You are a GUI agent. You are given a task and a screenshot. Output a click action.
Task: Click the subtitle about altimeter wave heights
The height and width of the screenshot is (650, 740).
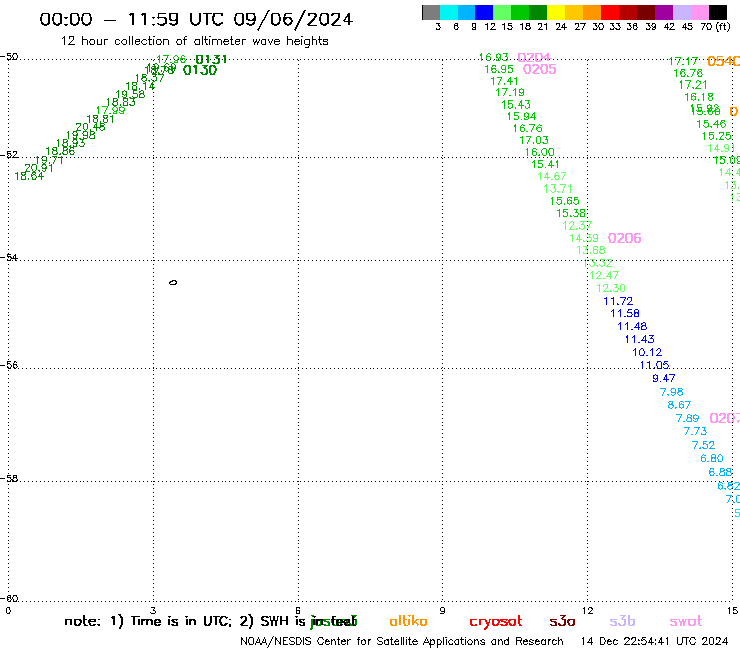[194, 42]
